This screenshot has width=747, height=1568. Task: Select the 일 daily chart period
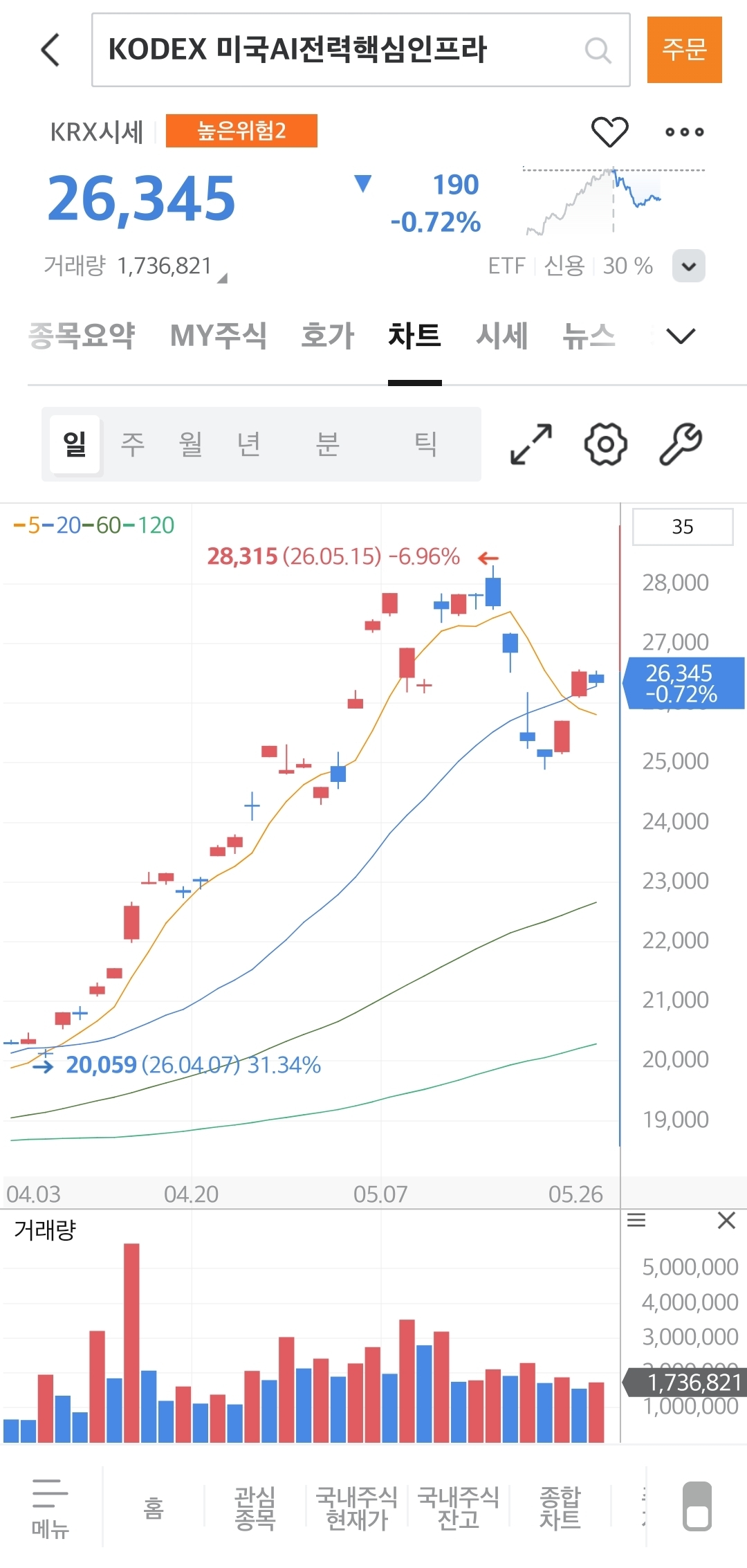point(75,444)
